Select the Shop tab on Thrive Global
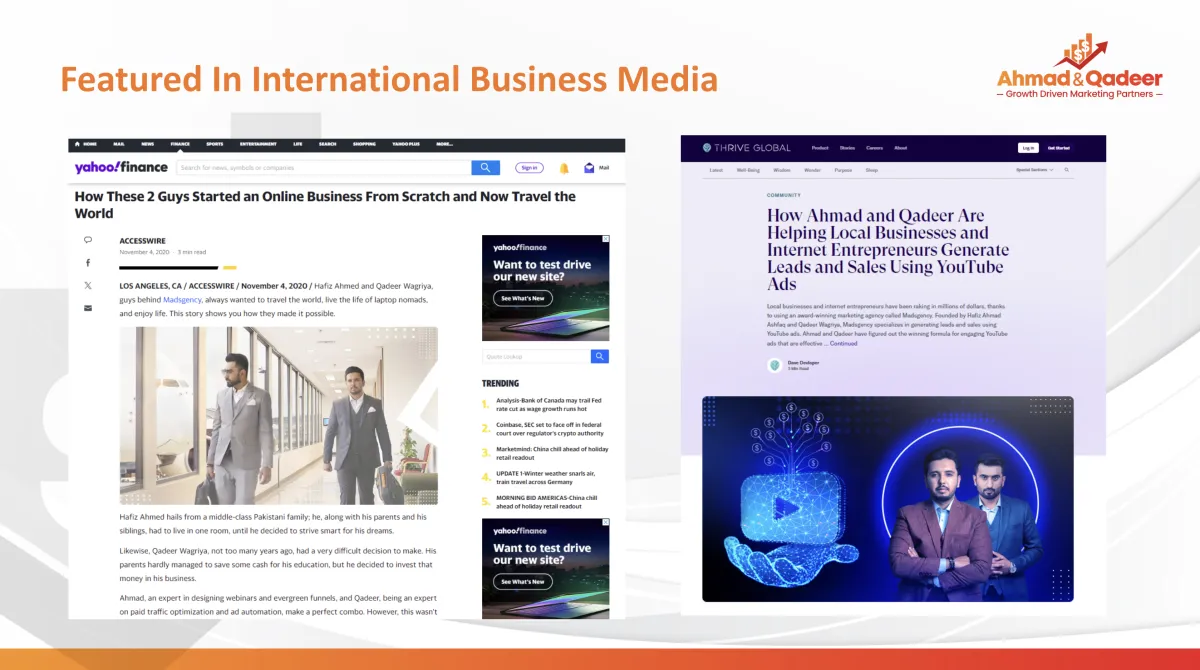The height and width of the screenshot is (670, 1200). pos(872,170)
